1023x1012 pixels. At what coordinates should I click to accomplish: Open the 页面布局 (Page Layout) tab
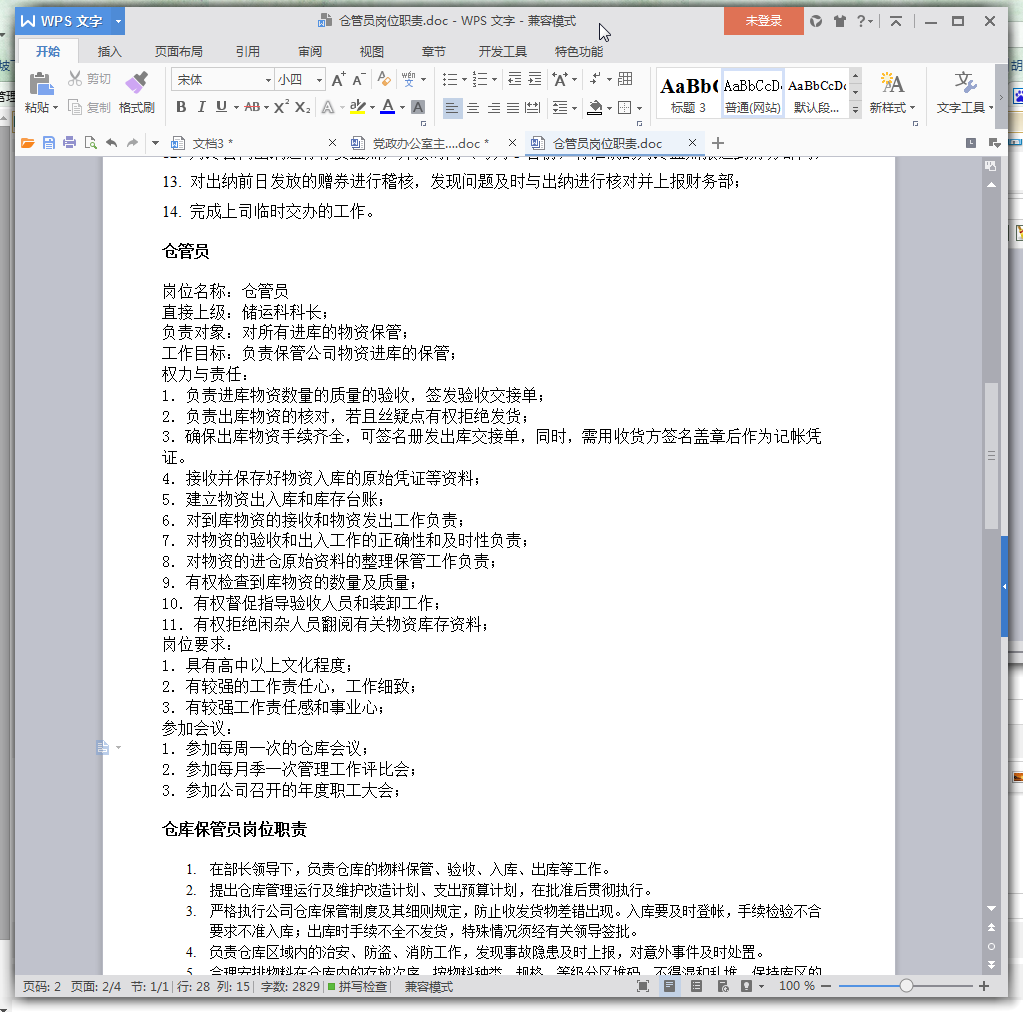point(178,52)
